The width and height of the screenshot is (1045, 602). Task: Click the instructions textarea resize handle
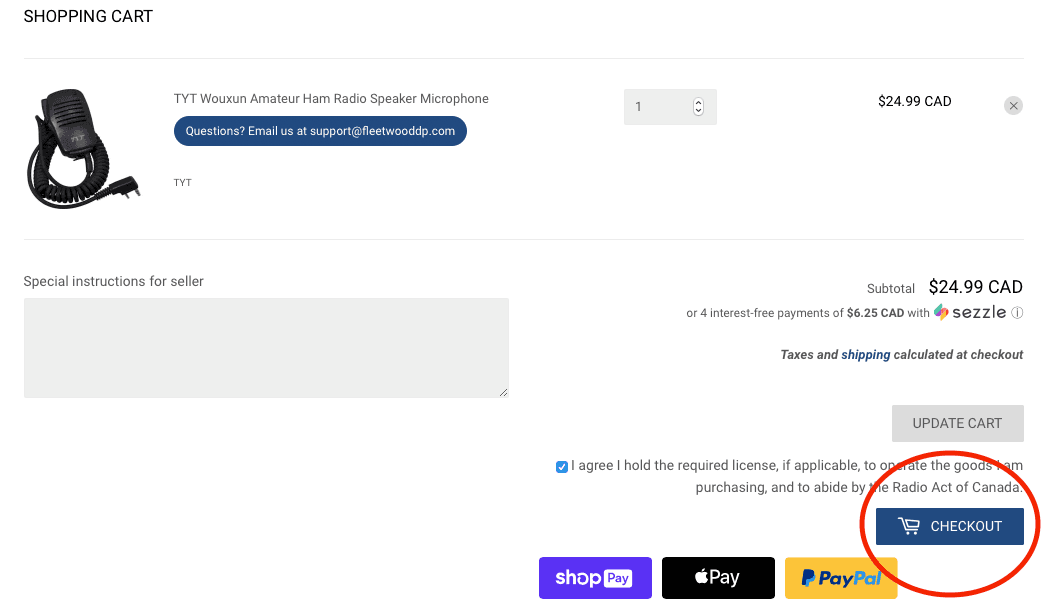[504, 392]
